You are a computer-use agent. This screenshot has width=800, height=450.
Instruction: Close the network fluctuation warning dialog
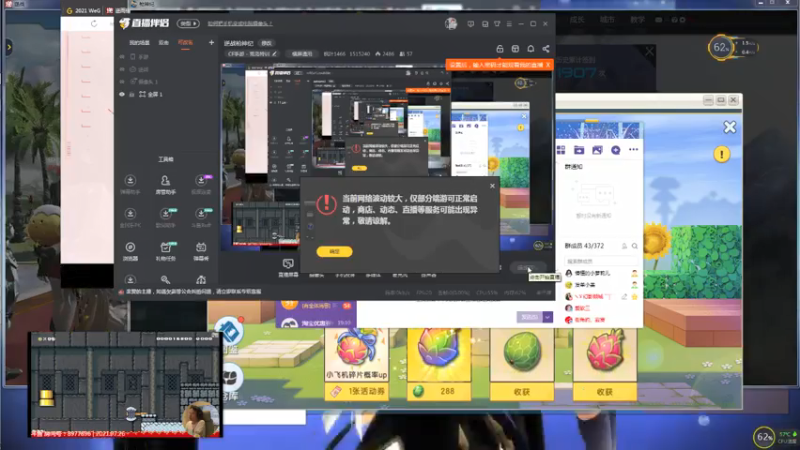(492, 186)
